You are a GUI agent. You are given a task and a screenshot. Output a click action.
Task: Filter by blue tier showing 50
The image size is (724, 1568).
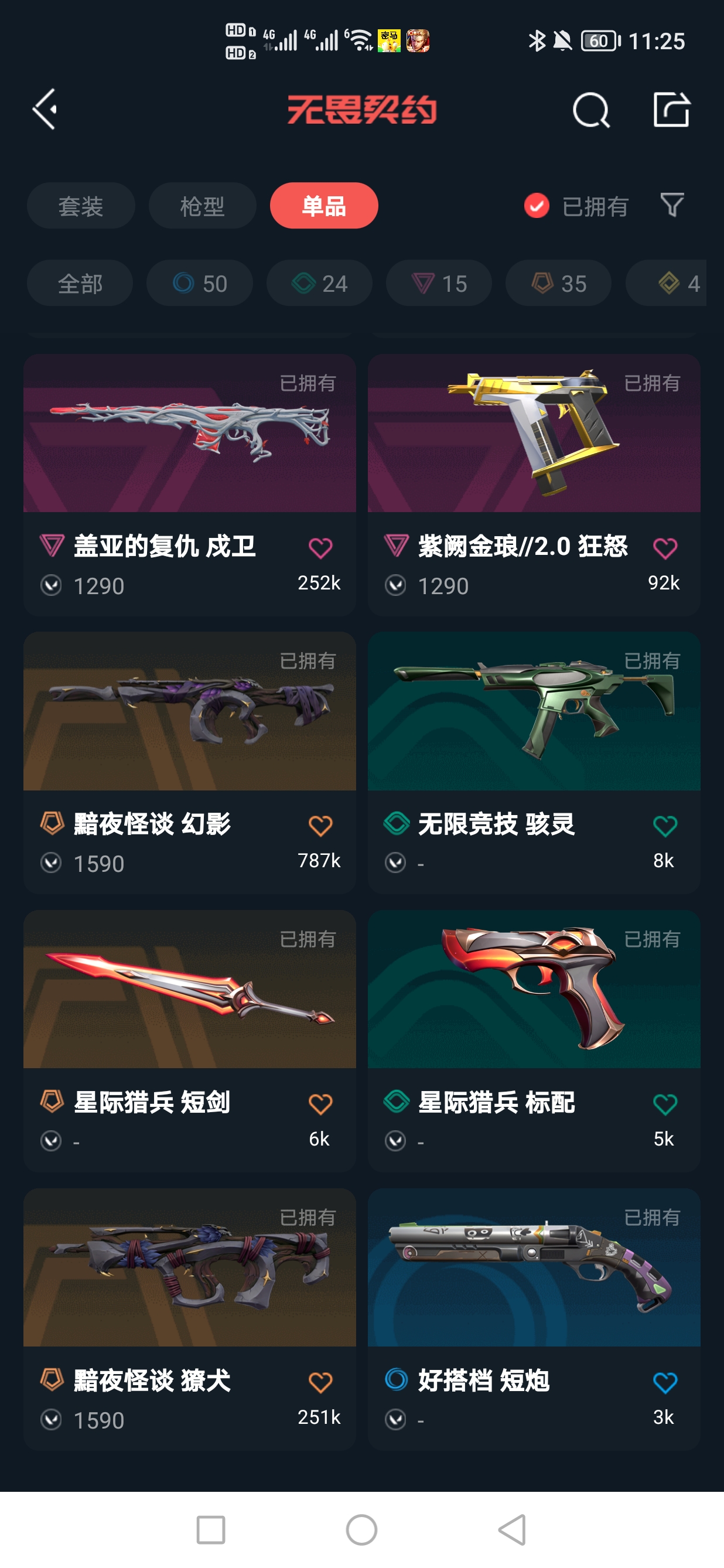coord(200,283)
